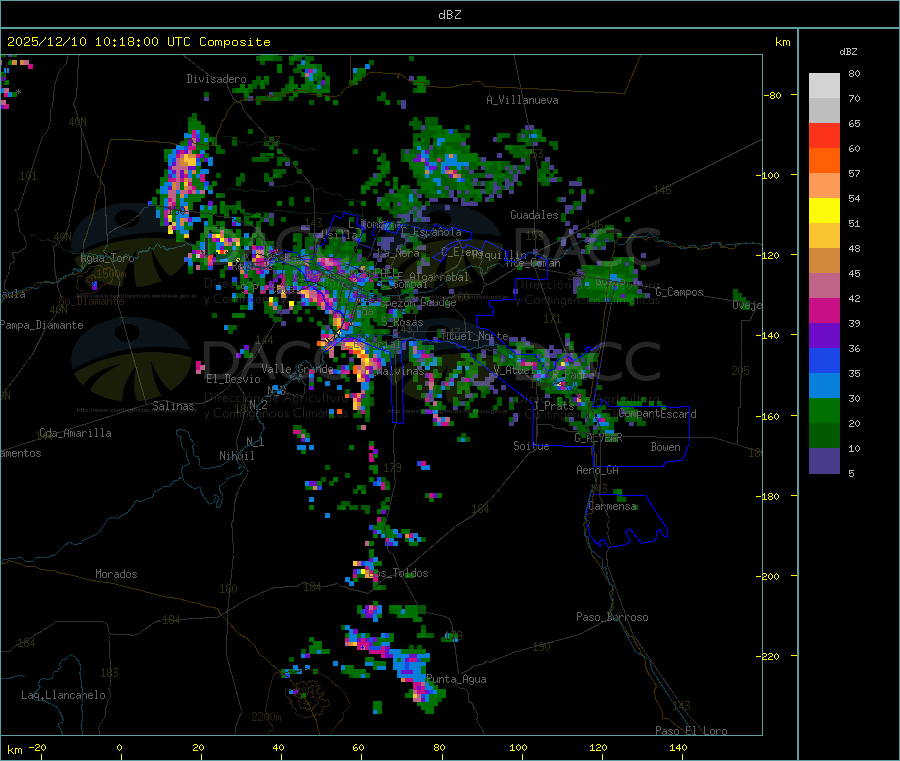
Task: Click the 0 km horizontal axis label
Action: pos(119,747)
